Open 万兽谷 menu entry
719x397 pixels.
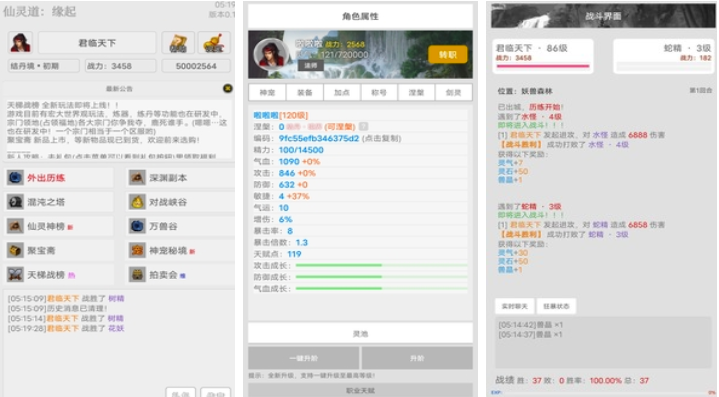[180, 226]
